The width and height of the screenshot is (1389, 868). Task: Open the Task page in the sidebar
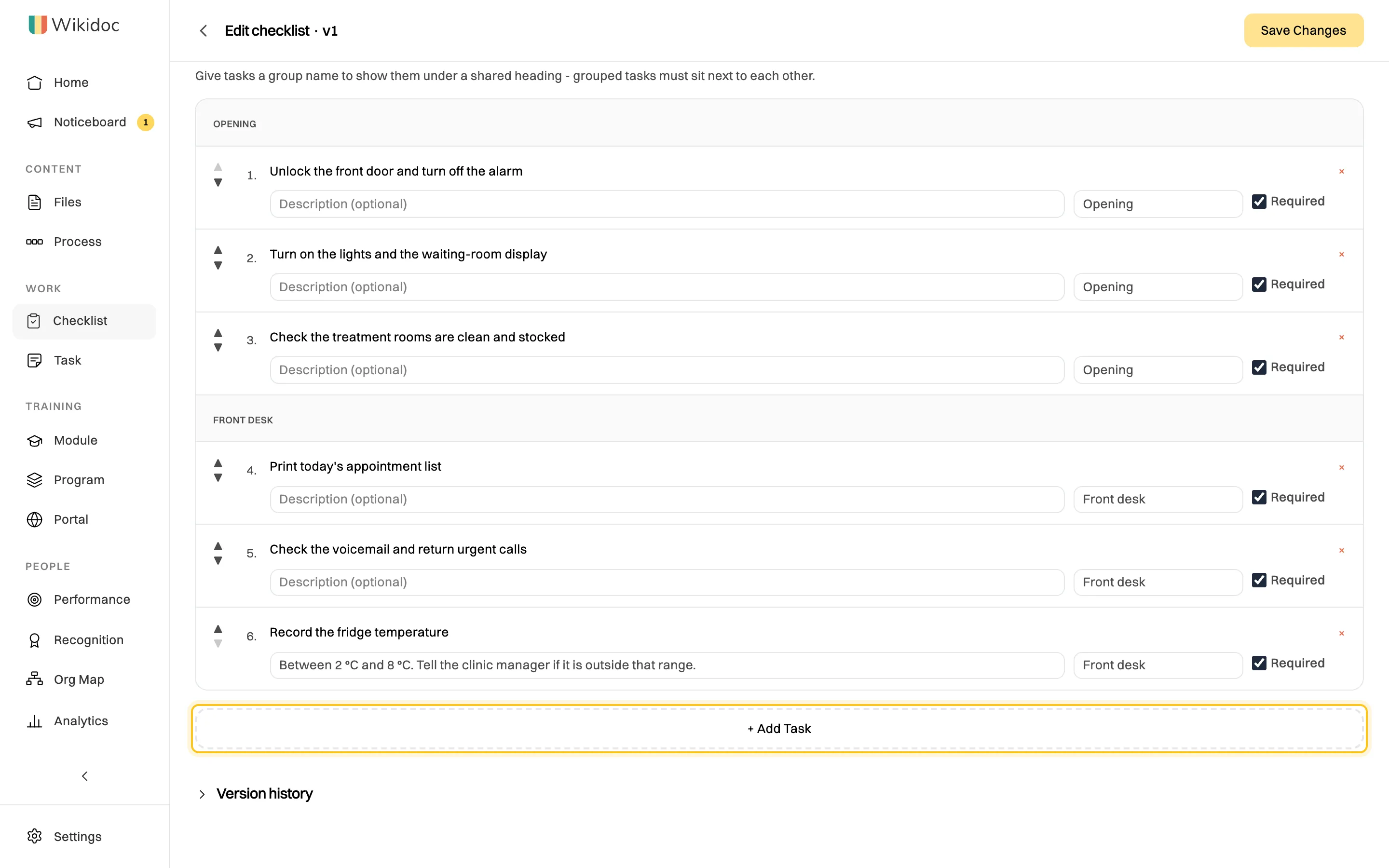(84, 361)
